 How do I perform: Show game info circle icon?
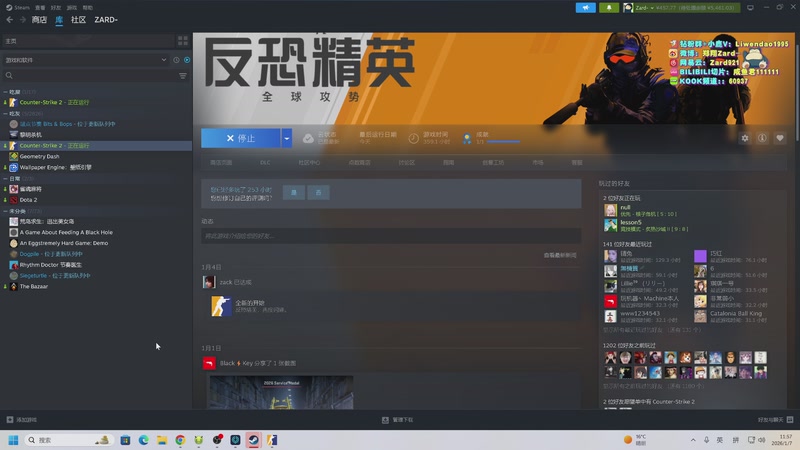click(x=762, y=138)
